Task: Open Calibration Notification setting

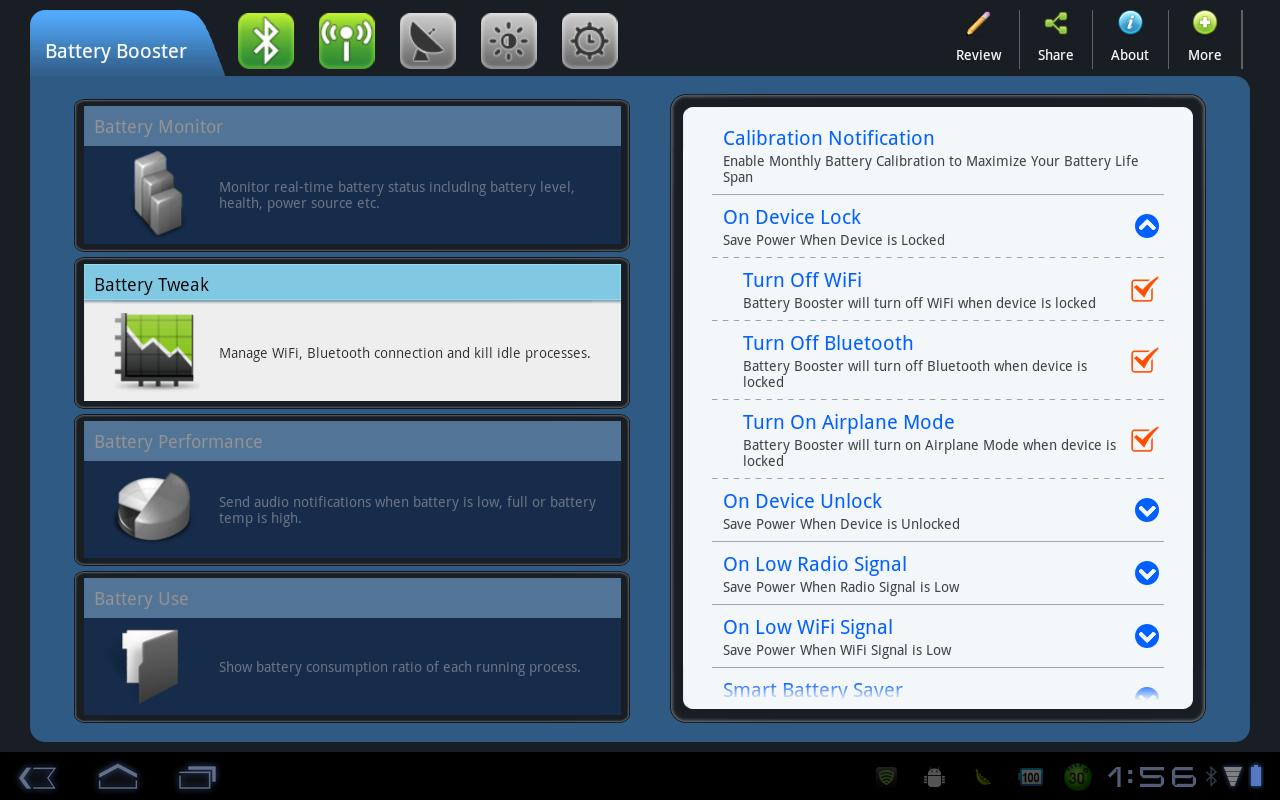Action: pyautogui.click(x=938, y=156)
